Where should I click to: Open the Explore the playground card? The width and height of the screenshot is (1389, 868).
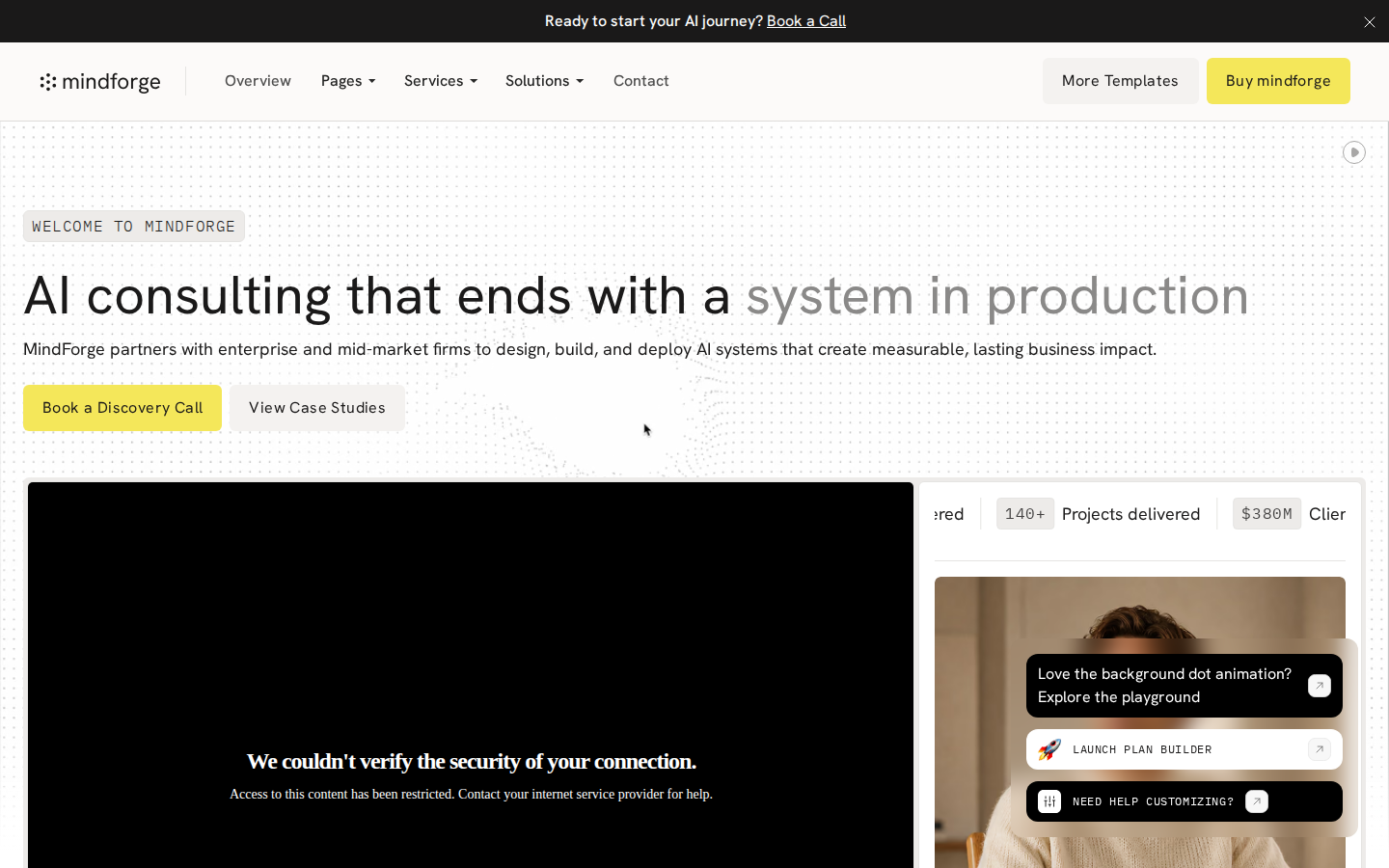pyautogui.click(x=1184, y=686)
